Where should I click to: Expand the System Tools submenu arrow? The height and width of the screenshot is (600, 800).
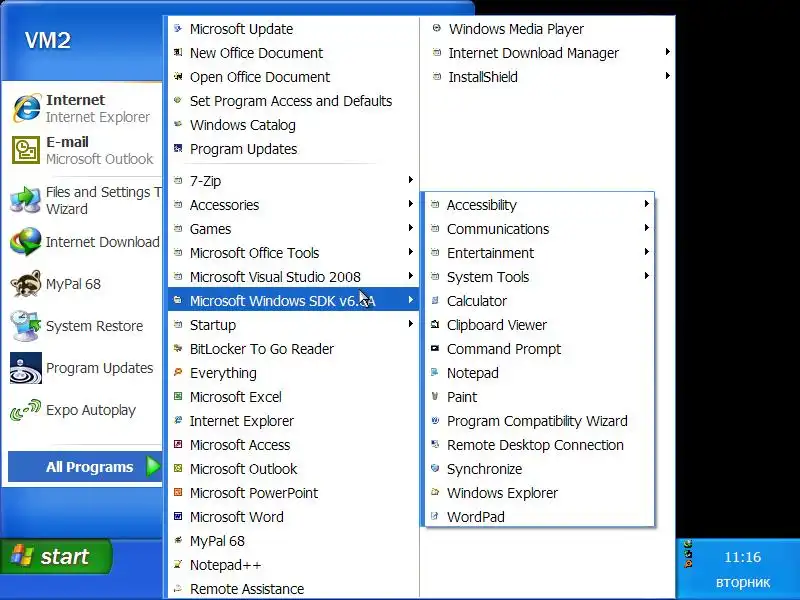click(647, 276)
